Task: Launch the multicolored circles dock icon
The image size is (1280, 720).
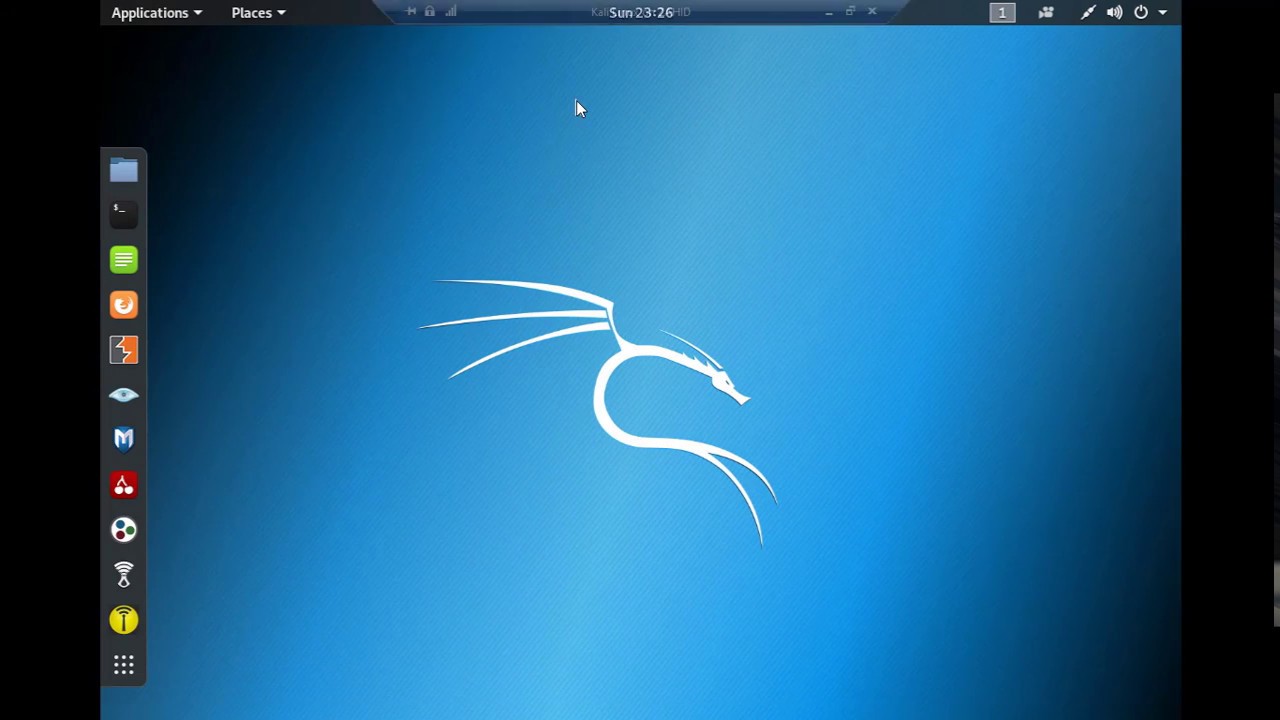Action: coord(124,530)
